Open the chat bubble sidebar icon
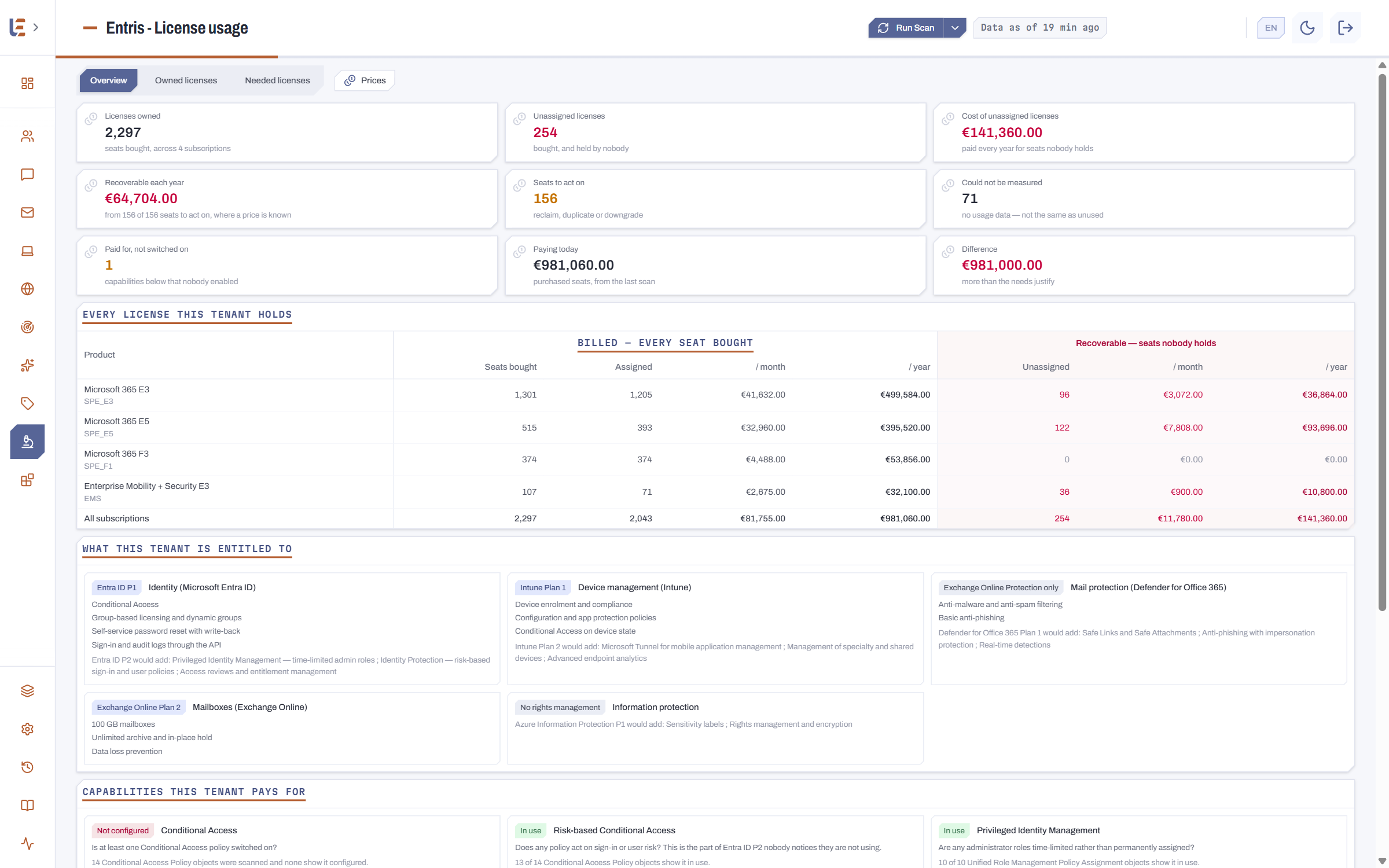 point(27,174)
